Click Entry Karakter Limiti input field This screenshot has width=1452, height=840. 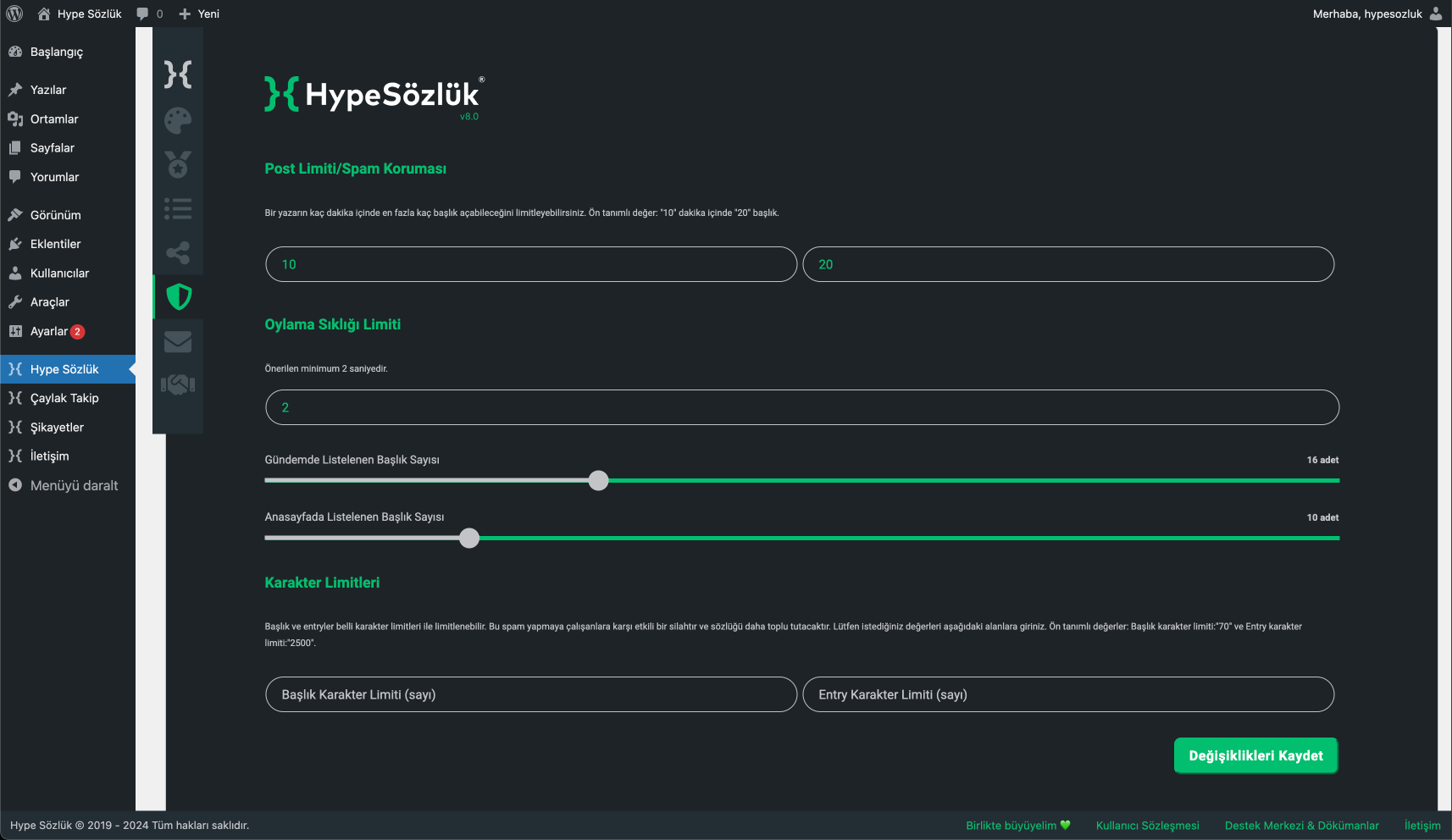click(1068, 694)
